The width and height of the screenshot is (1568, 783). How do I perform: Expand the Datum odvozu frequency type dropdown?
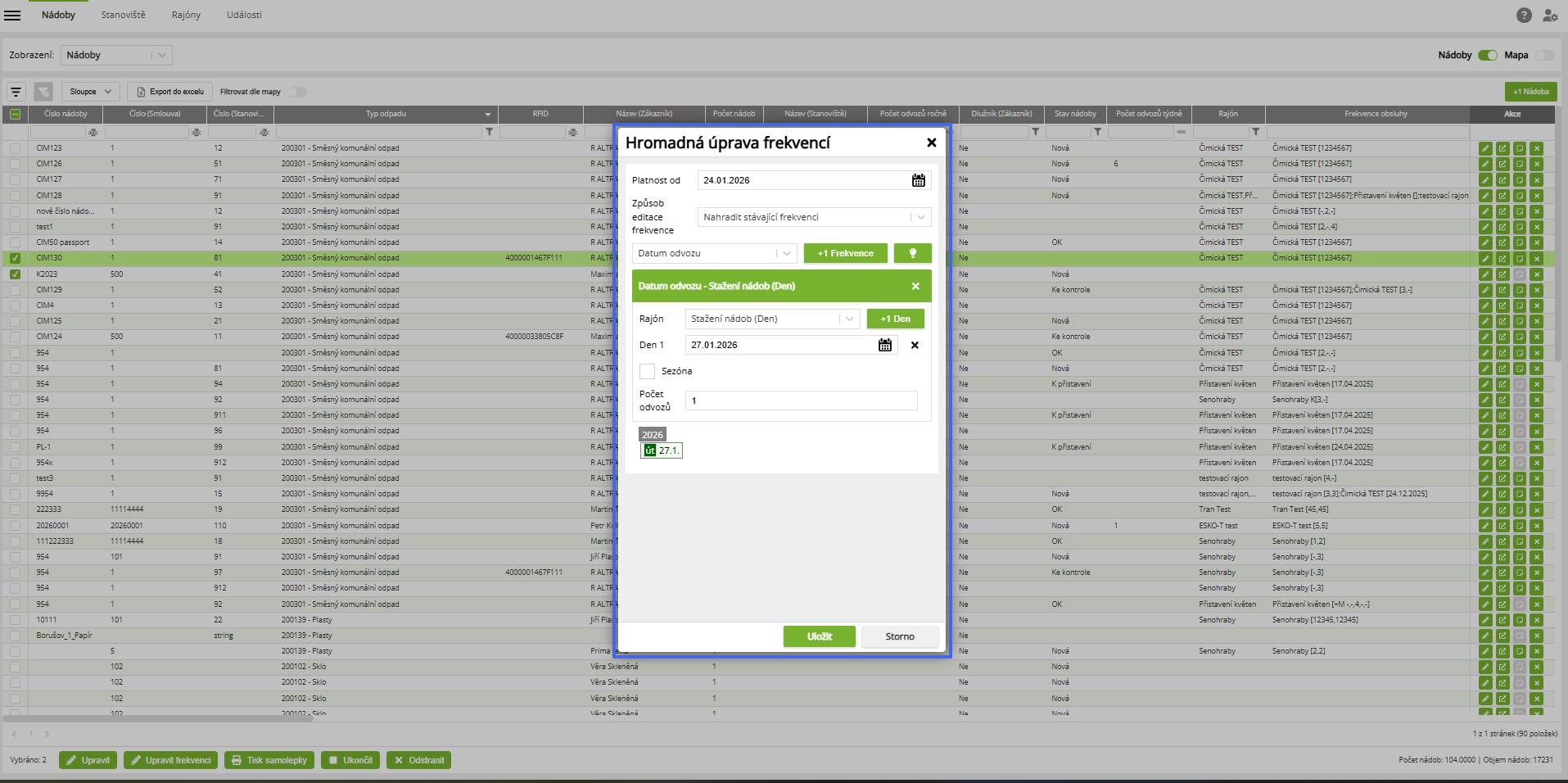coord(786,253)
